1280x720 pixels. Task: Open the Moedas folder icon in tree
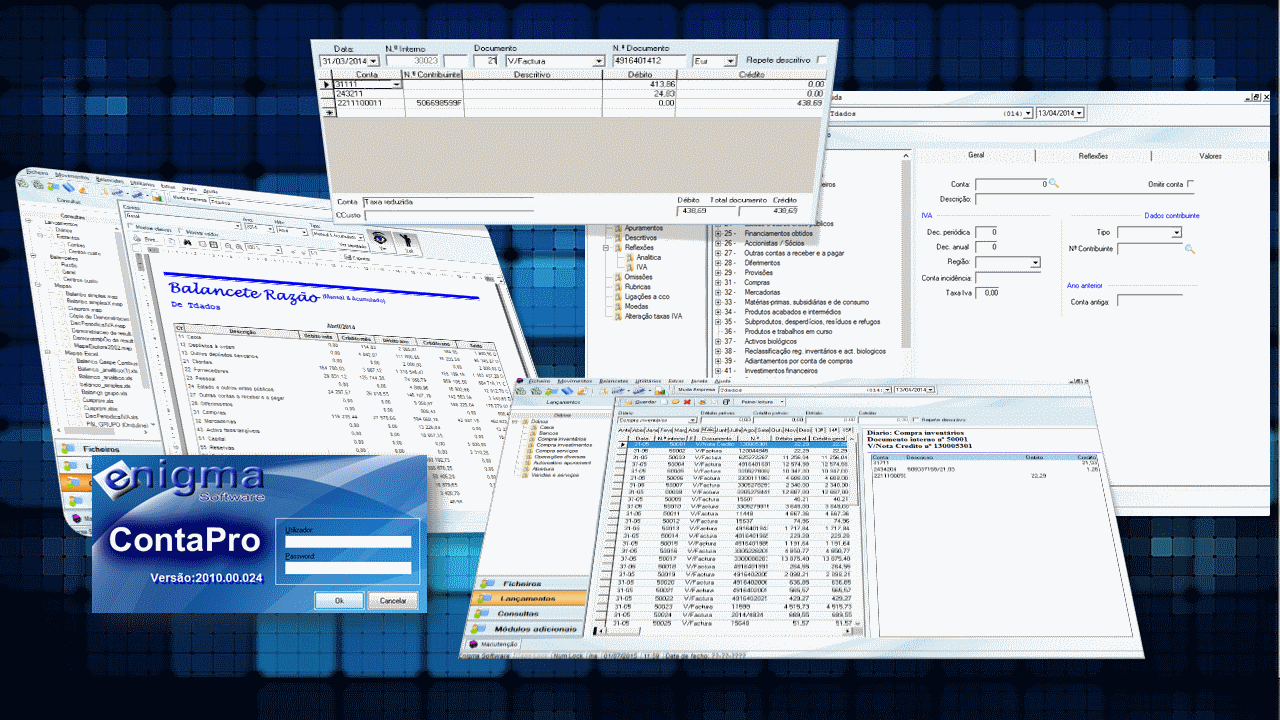[617, 306]
